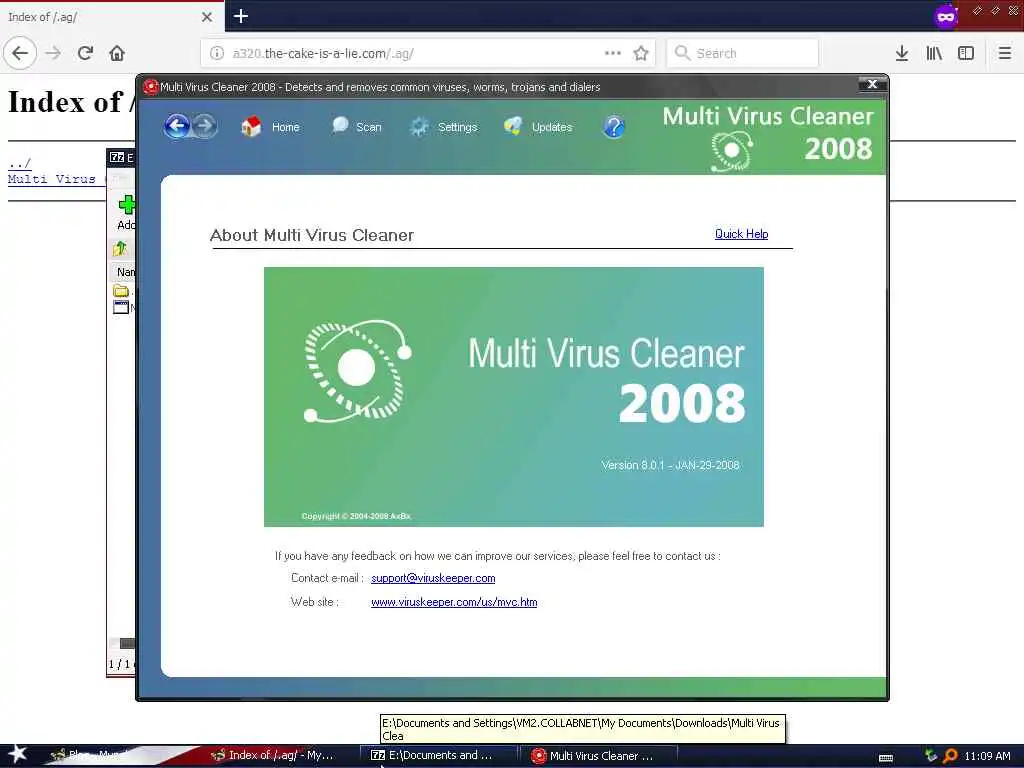Open the Updates section
Image resolution: width=1024 pixels, height=768 pixels.
(538, 127)
